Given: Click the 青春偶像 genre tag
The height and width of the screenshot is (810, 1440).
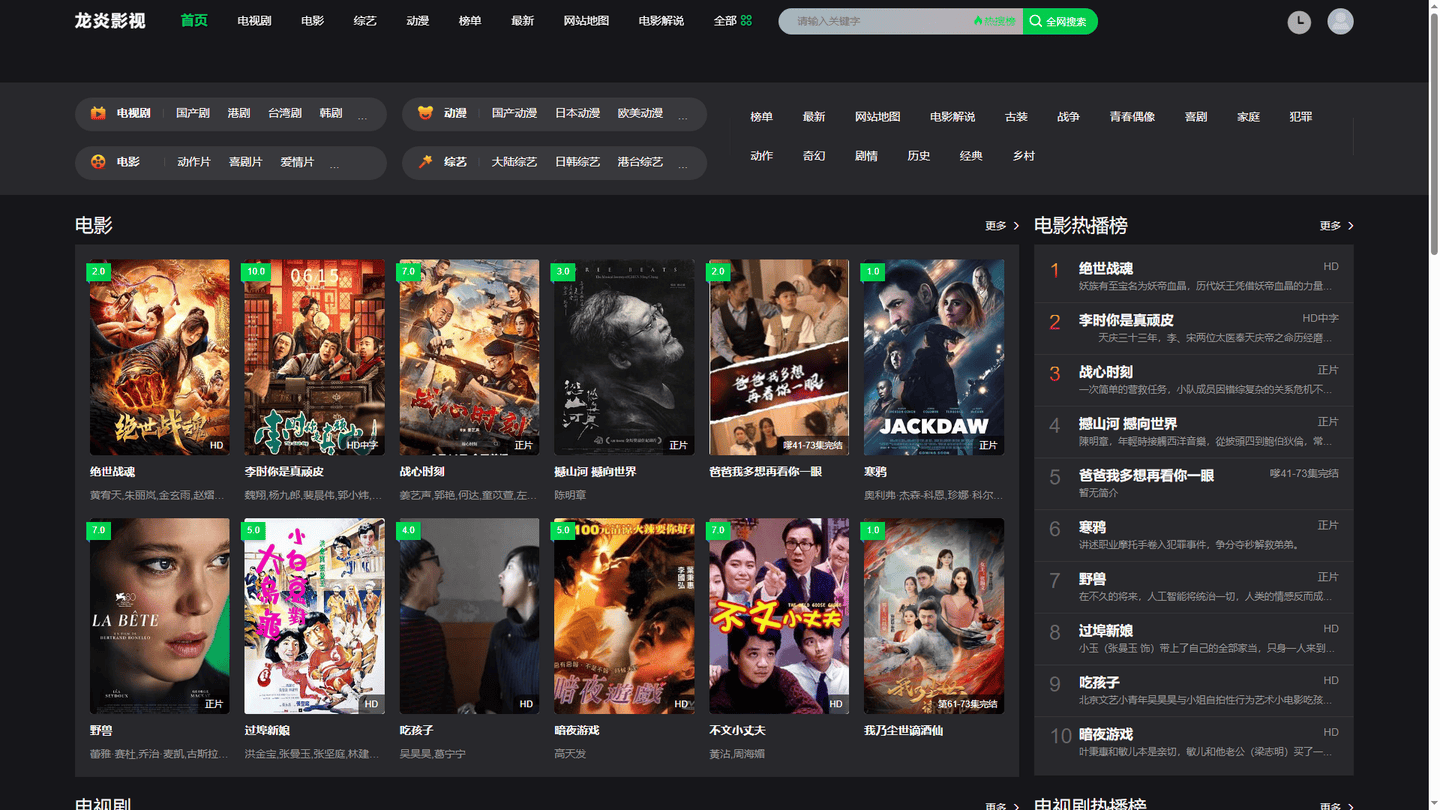Looking at the screenshot, I should coord(1132,117).
